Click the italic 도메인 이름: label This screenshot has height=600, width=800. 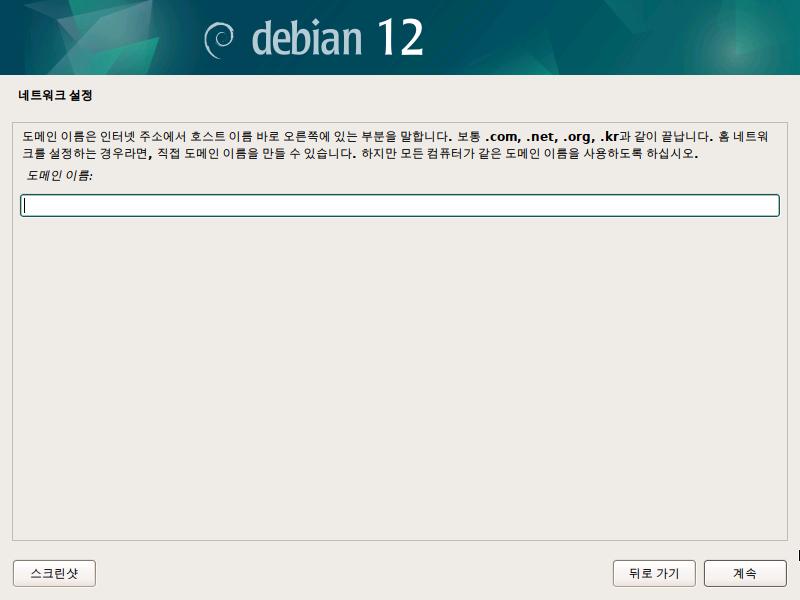(59, 176)
